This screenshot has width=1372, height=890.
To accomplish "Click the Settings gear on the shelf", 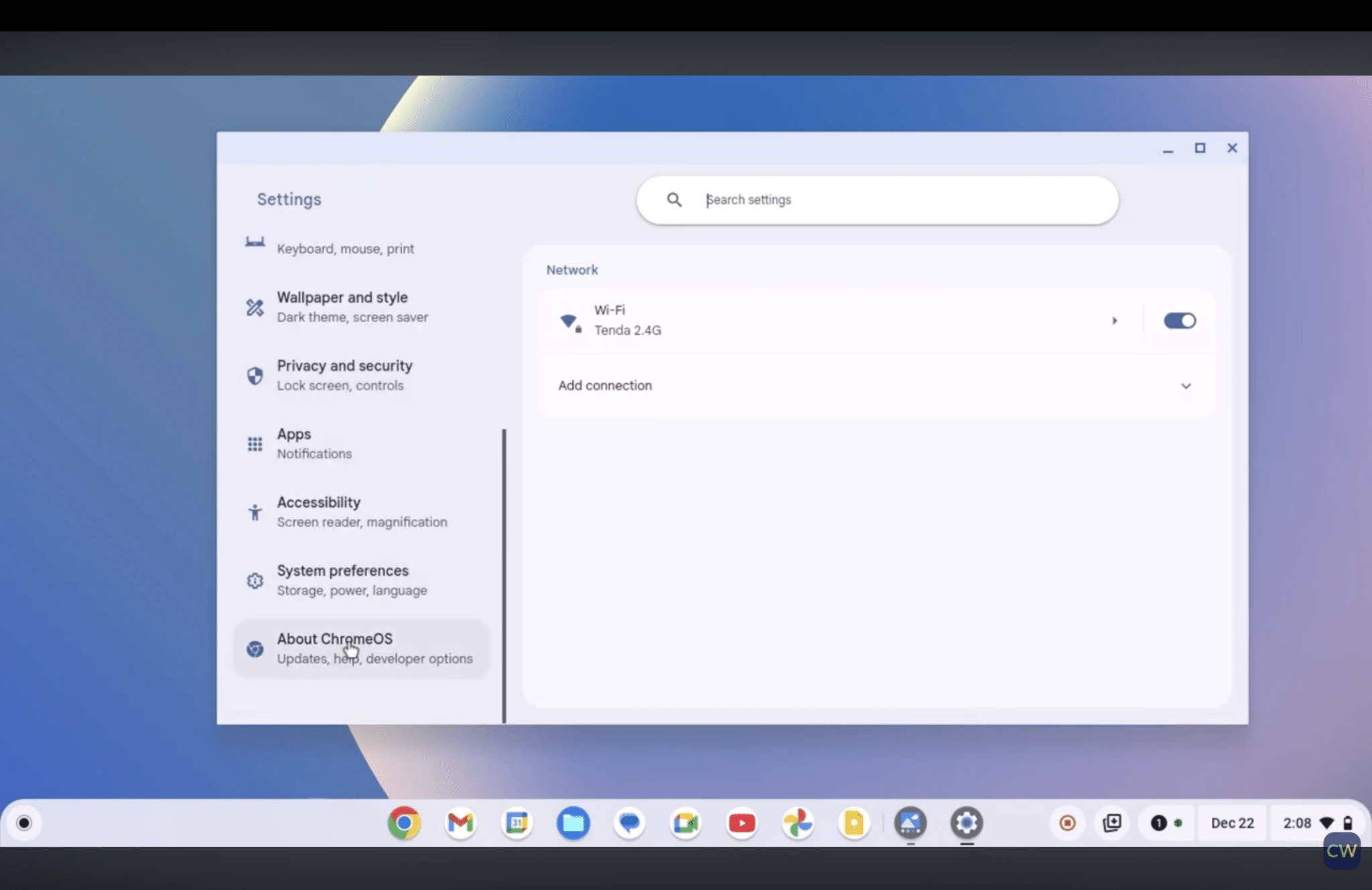I will (x=967, y=822).
